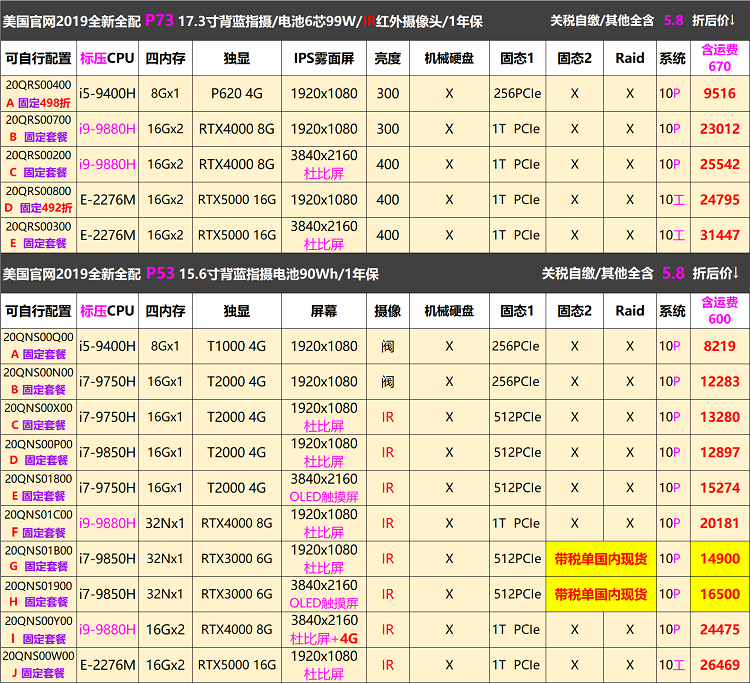750x683 pixels.
Task: Click the i5-9400H CPU cell in P73 table
Action: click(107, 94)
